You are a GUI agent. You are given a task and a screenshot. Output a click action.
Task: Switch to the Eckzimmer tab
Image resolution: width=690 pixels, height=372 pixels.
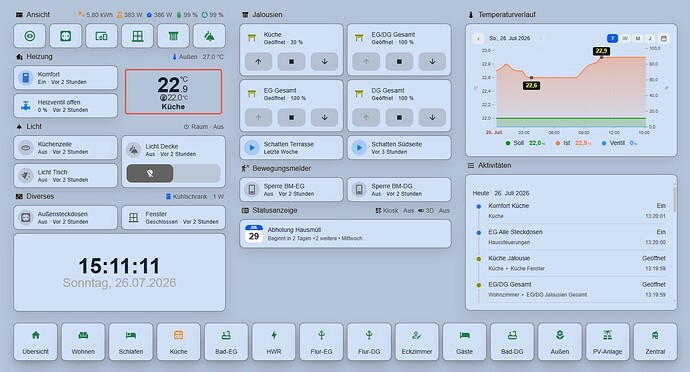(417, 342)
